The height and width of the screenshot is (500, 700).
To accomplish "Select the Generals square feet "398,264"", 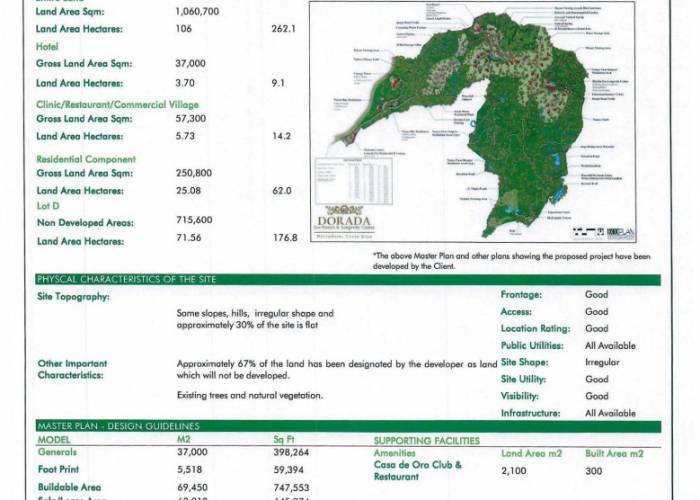I will tap(291, 453).
